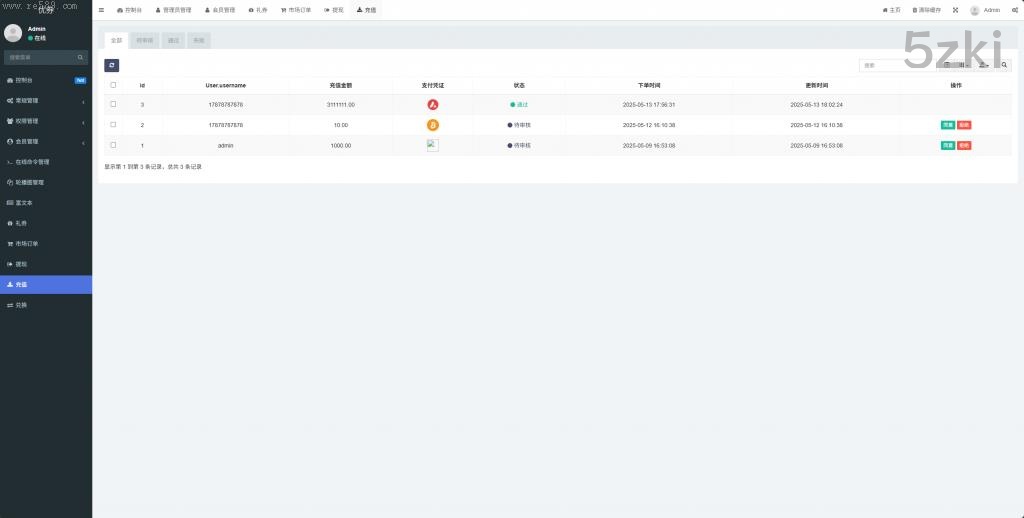Open the export dropdown in table toolbar

pyautogui.click(x=984, y=65)
